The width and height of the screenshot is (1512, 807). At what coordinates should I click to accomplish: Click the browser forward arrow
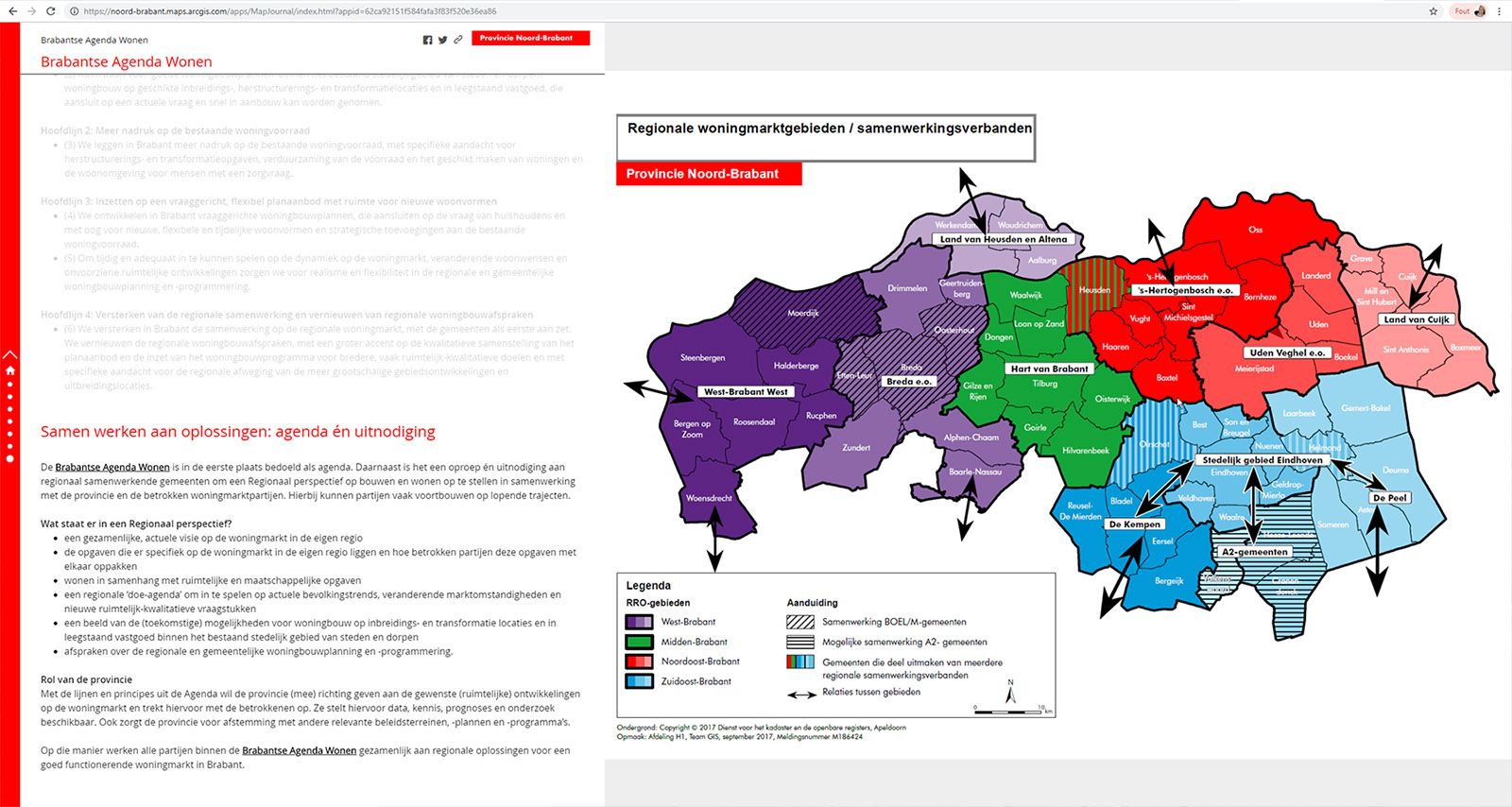(30, 11)
